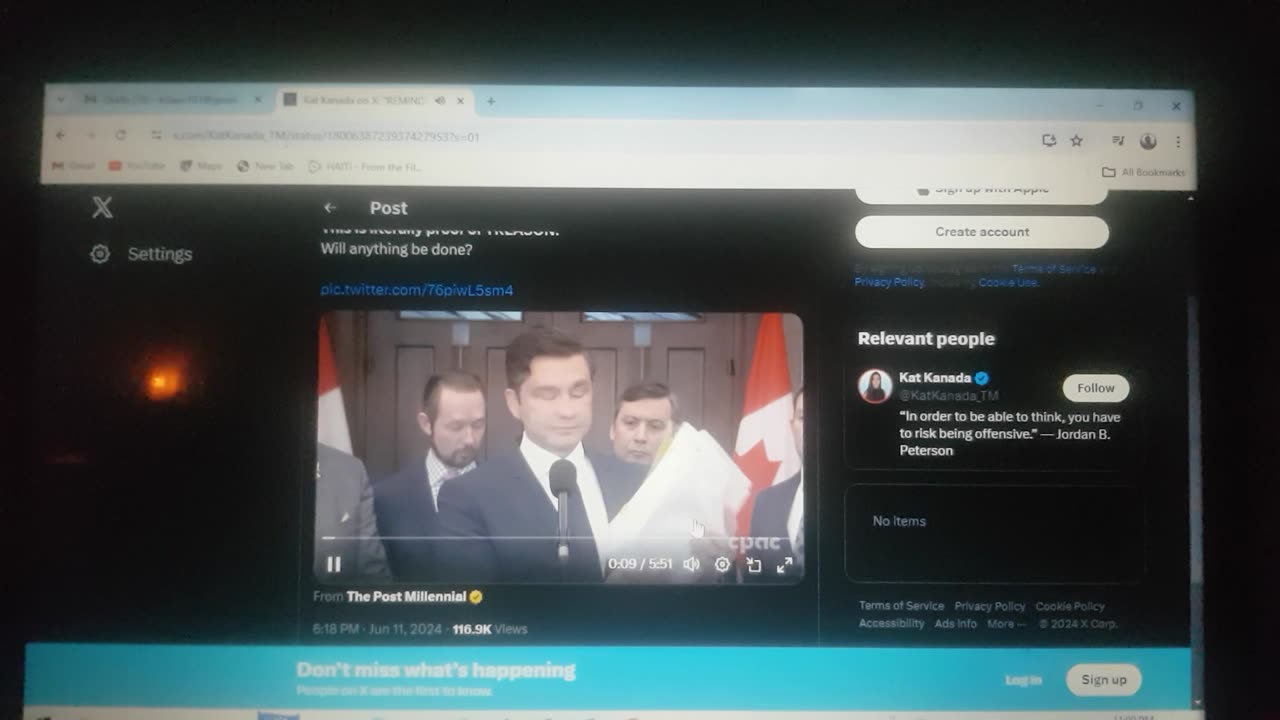The height and width of the screenshot is (720, 1280).
Task: Pause the video with the pause button
Action: click(x=334, y=564)
